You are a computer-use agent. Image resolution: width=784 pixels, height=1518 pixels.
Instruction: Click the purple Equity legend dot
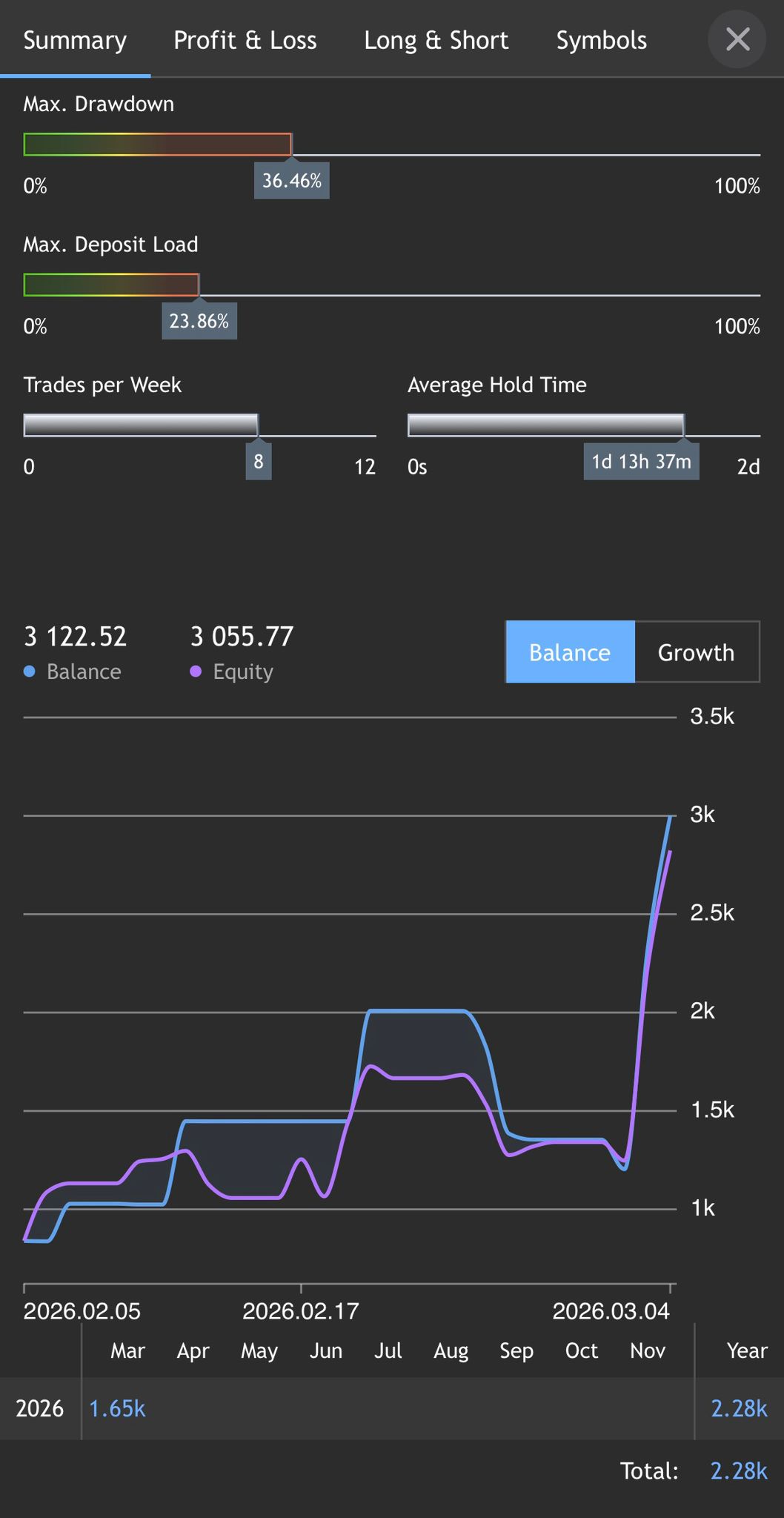pyautogui.click(x=194, y=671)
